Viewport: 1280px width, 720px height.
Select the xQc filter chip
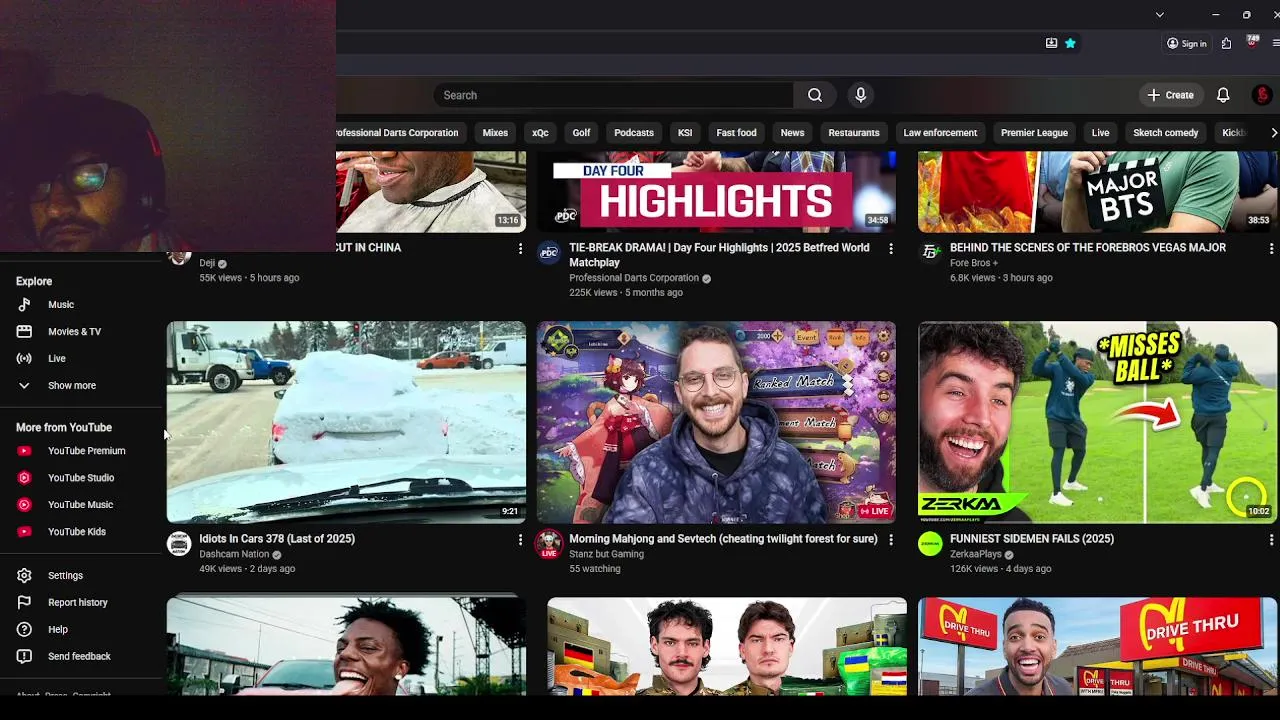pyautogui.click(x=540, y=133)
